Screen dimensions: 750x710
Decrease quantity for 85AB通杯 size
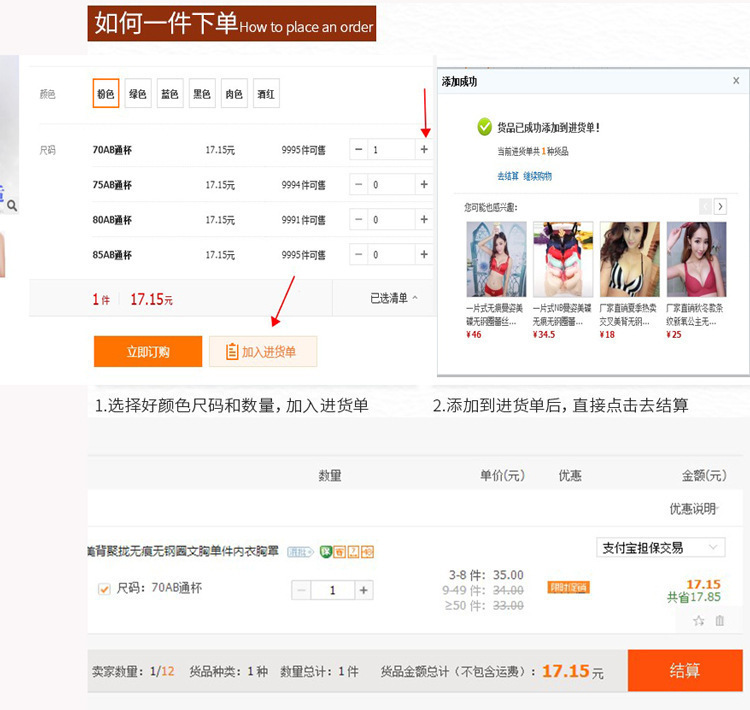(x=358, y=254)
